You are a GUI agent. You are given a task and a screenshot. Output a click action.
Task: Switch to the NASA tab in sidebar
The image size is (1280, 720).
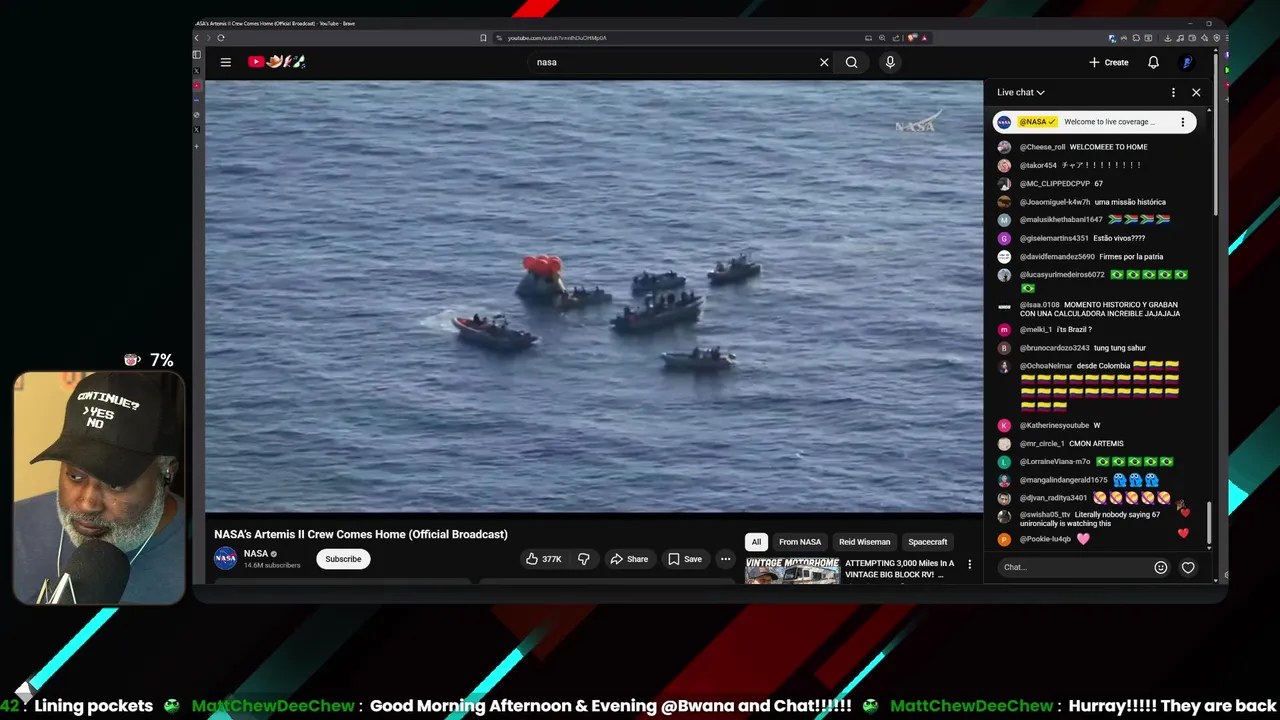pos(196,100)
